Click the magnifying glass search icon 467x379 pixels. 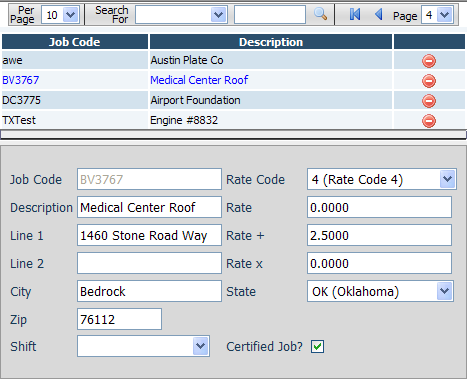point(320,14)
